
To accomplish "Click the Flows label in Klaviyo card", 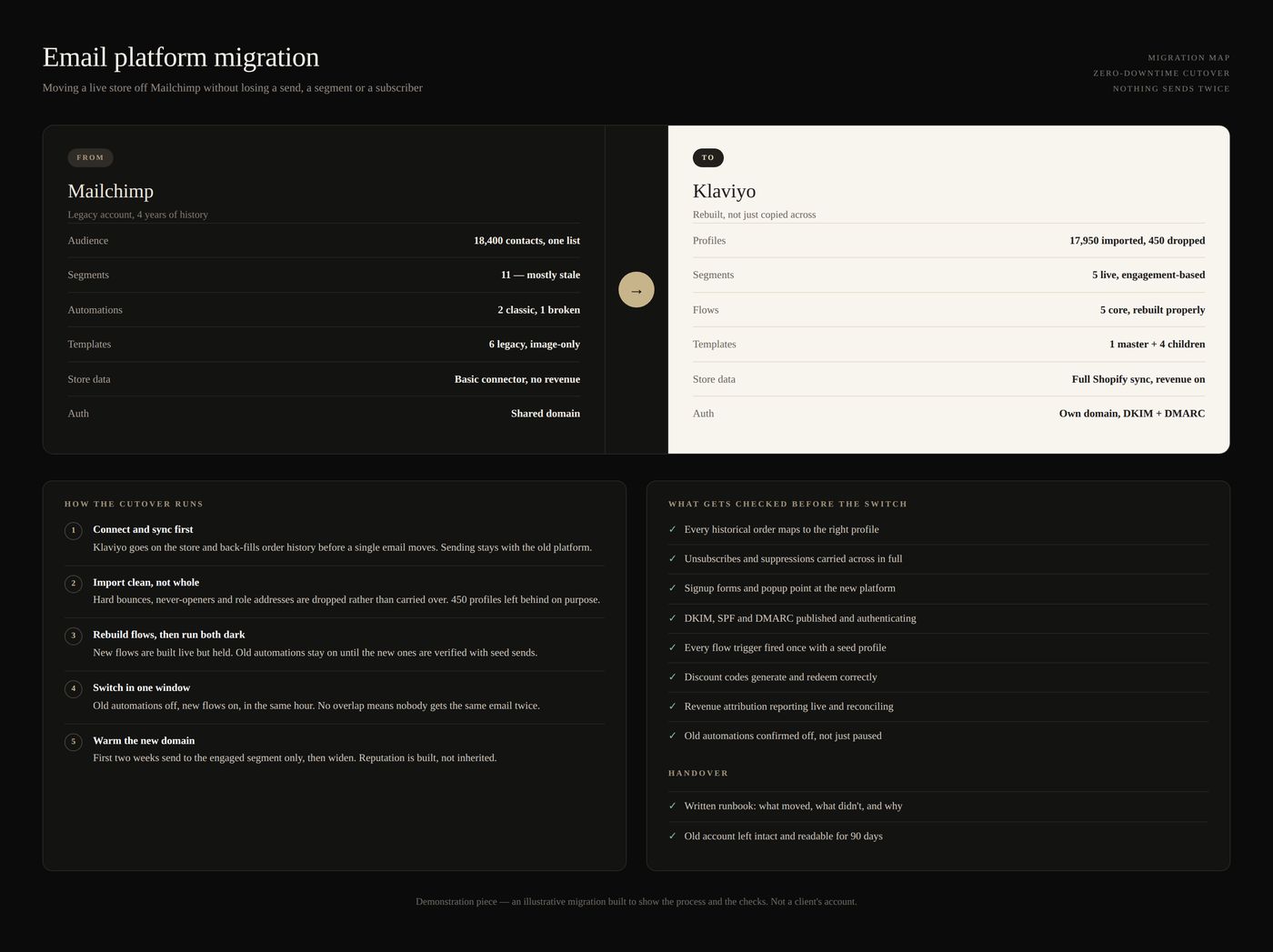I will point(706,310).
